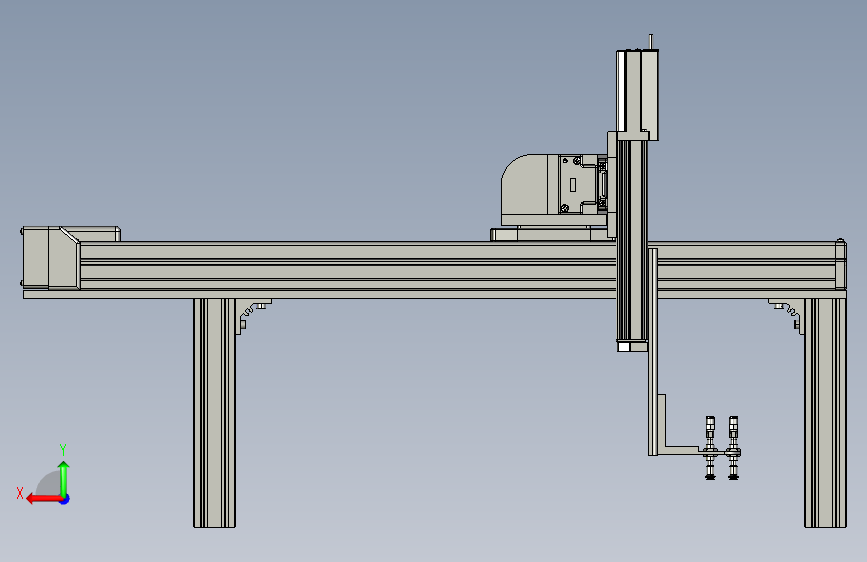Select the left support leg of the gantry
This screenshot has width=867, height=562.
point(215,413)
